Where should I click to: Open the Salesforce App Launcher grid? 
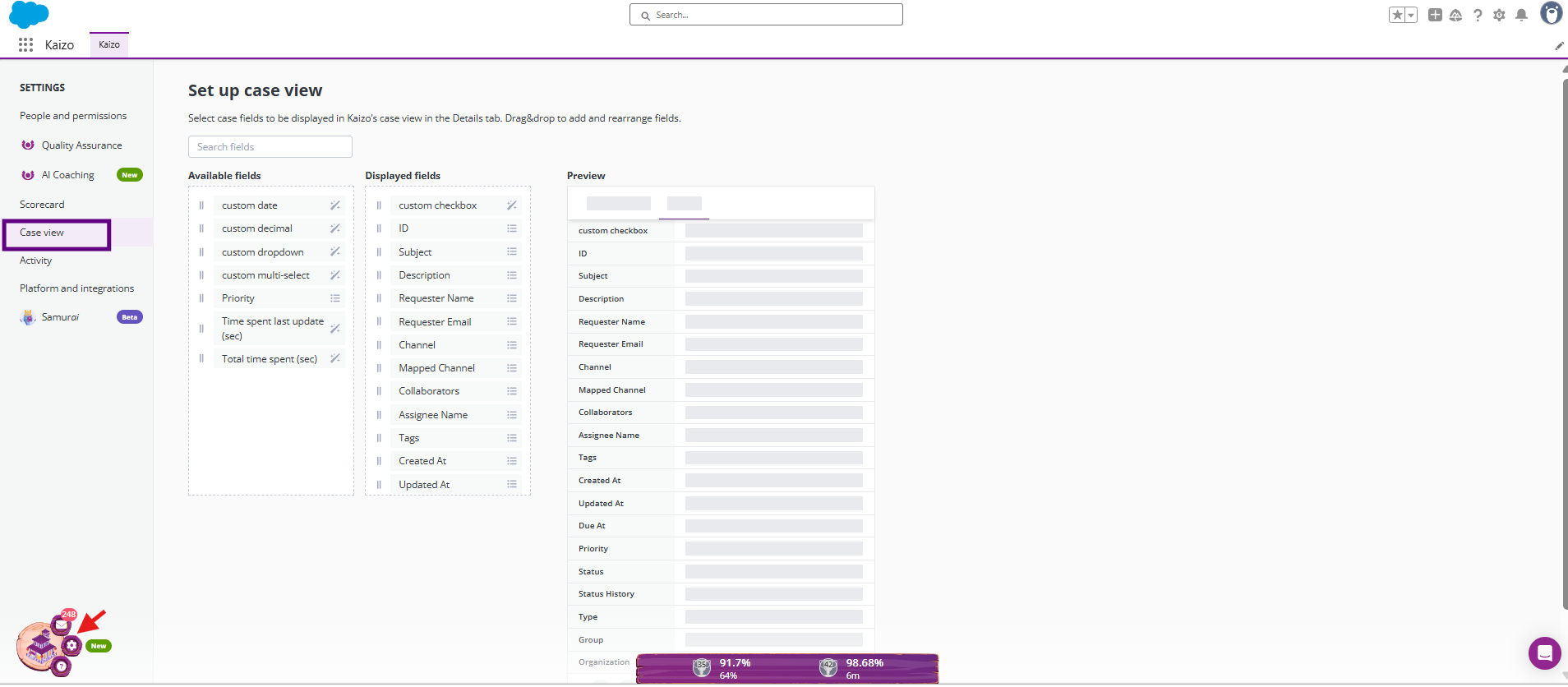coord(25,44)
